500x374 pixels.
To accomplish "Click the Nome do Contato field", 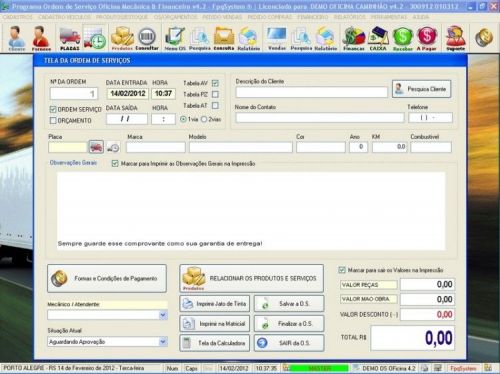I will coord(320,117).
